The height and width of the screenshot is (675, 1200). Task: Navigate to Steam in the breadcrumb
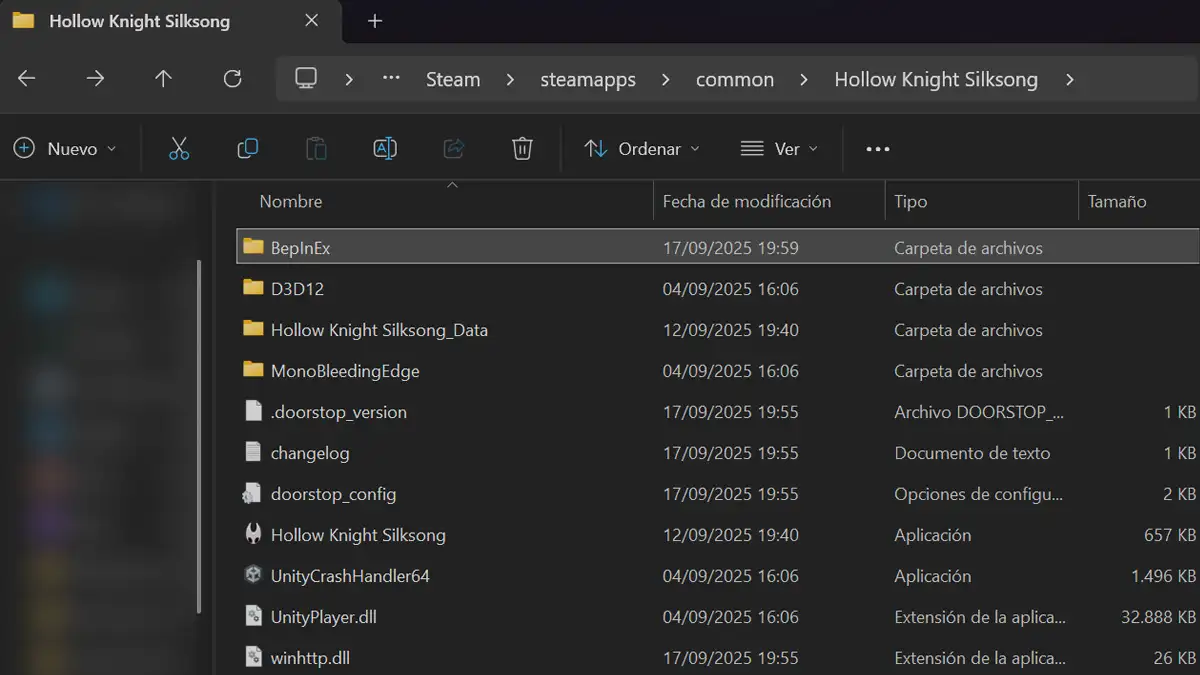click(453, 79)
